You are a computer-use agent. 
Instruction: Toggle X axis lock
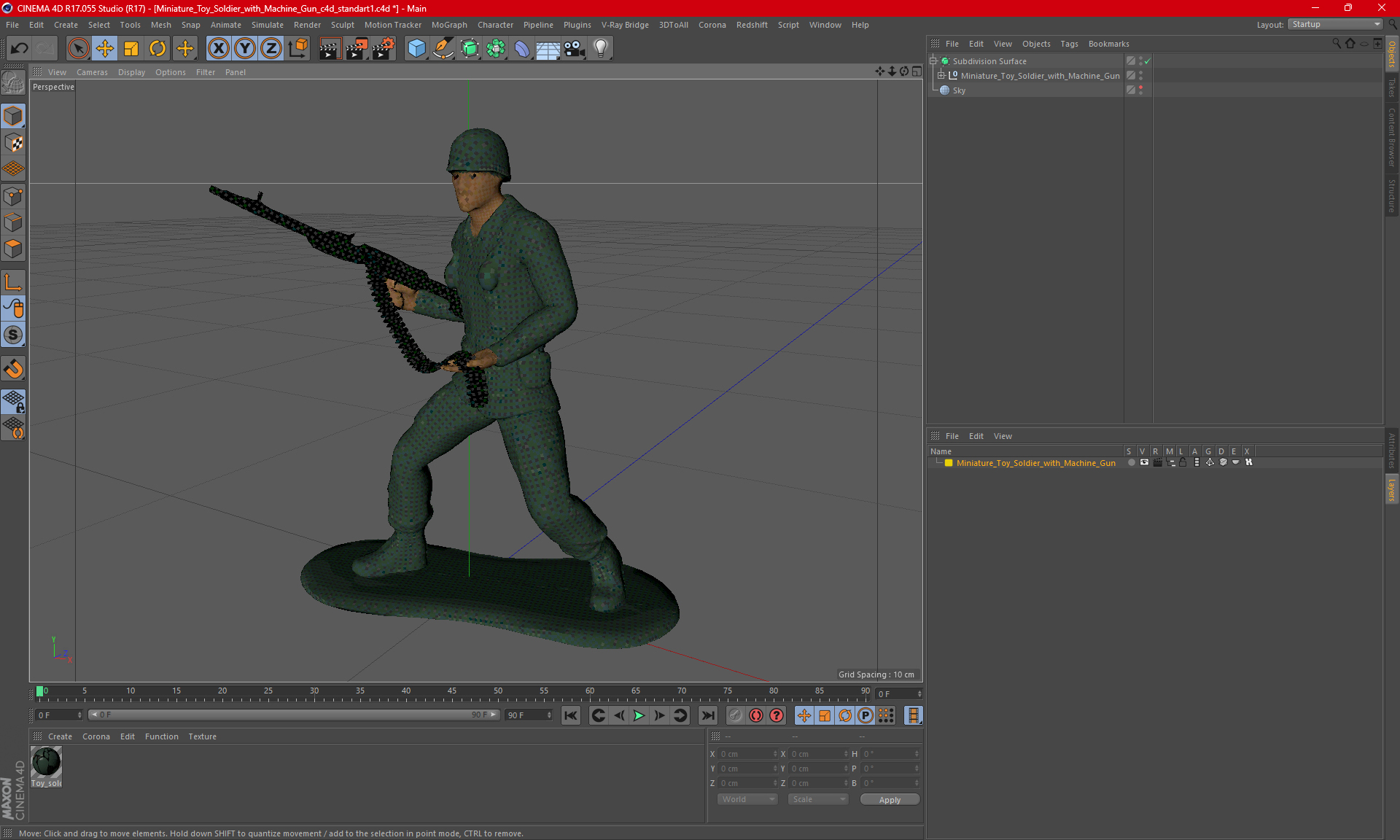click(x=218, y=49)
